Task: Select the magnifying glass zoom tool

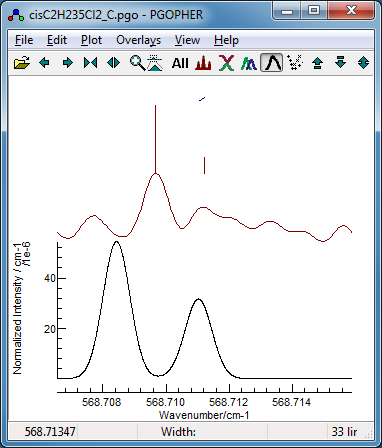Action: 137,63
